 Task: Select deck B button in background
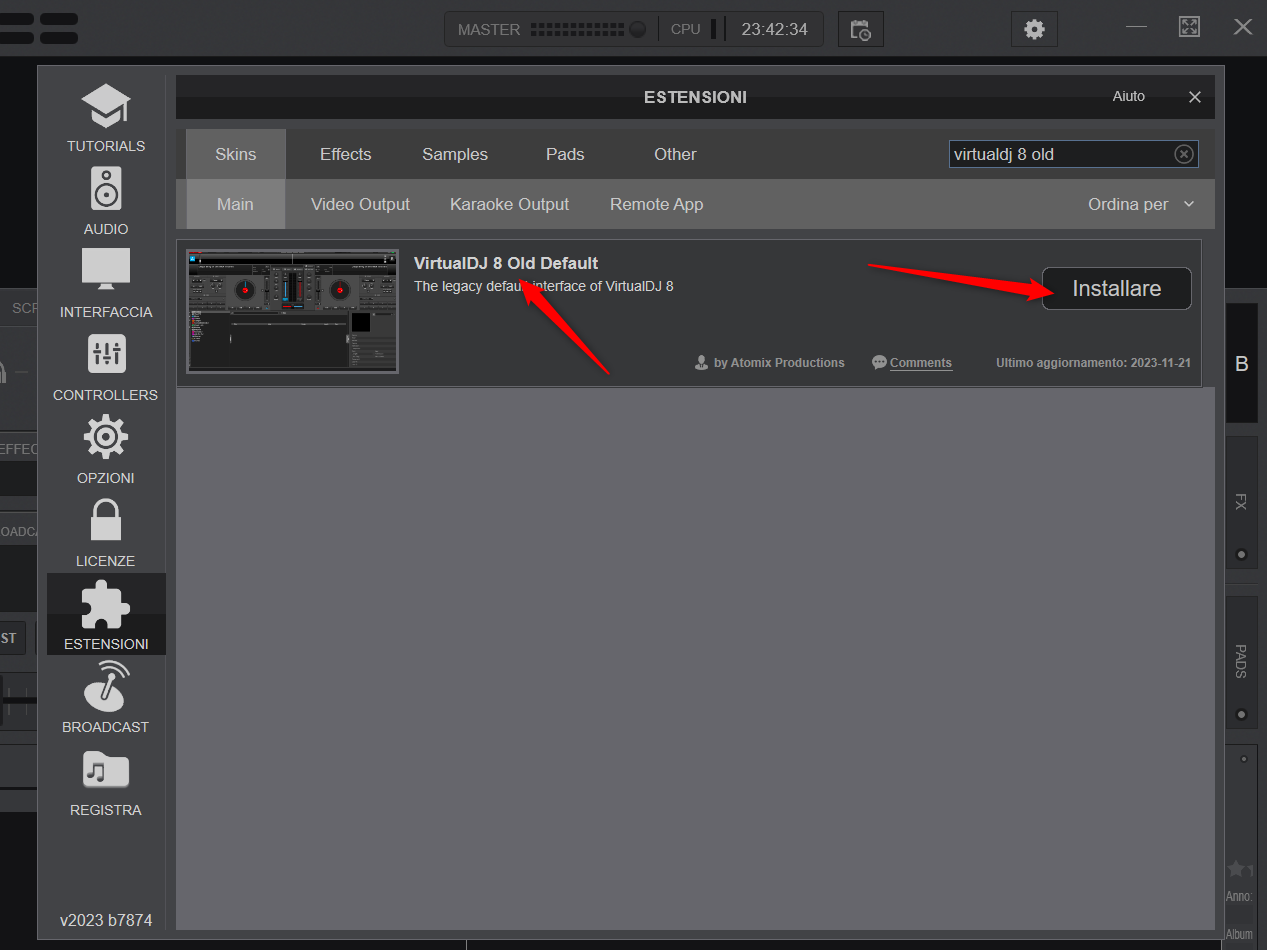point(1242,364)
